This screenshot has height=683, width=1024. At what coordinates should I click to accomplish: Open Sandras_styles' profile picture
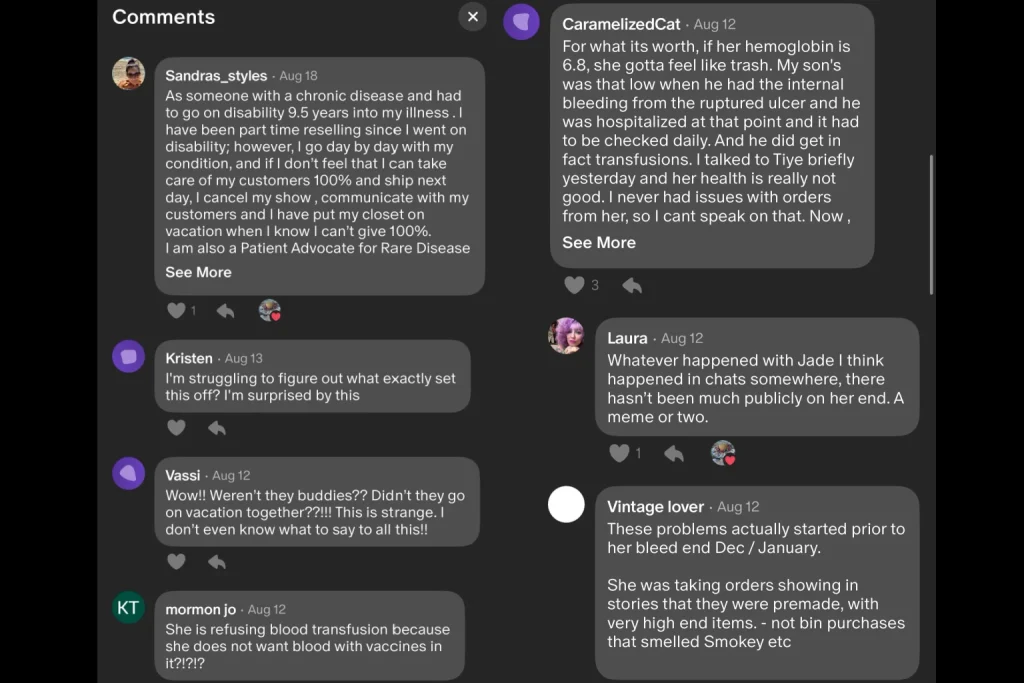pos(129,73)
